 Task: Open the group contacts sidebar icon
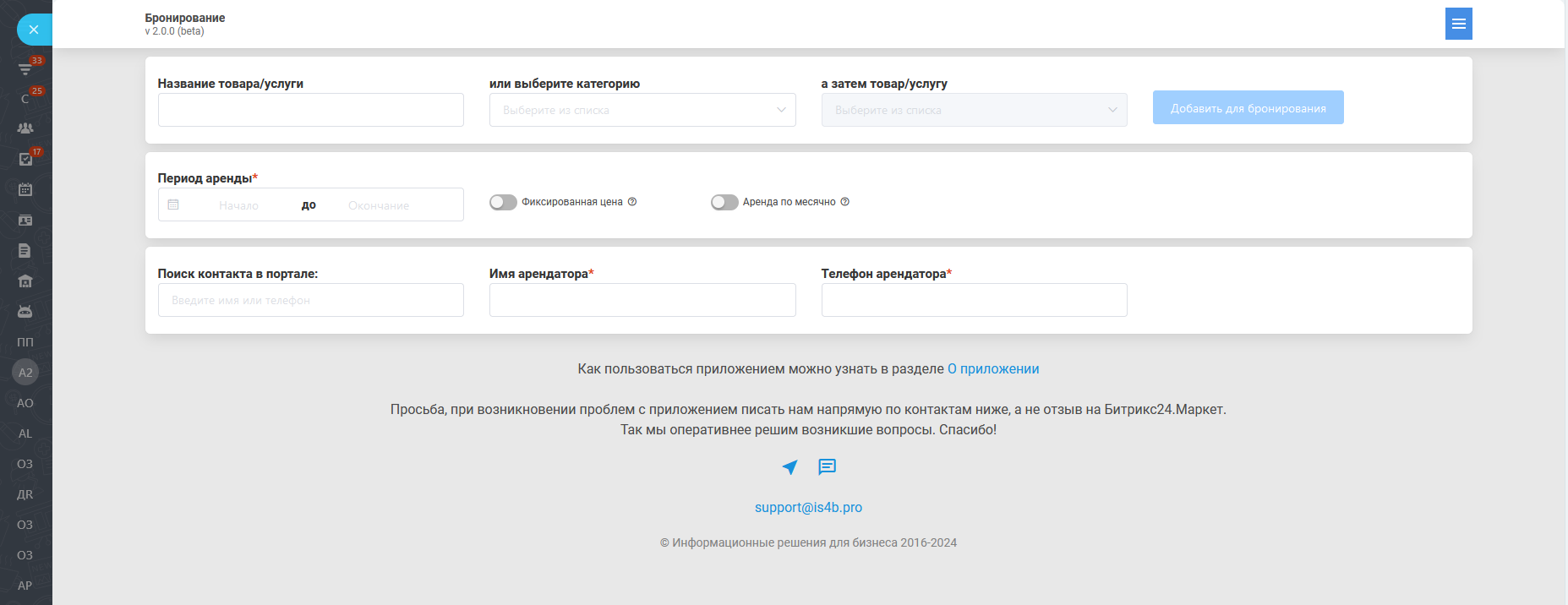point(25,128)
